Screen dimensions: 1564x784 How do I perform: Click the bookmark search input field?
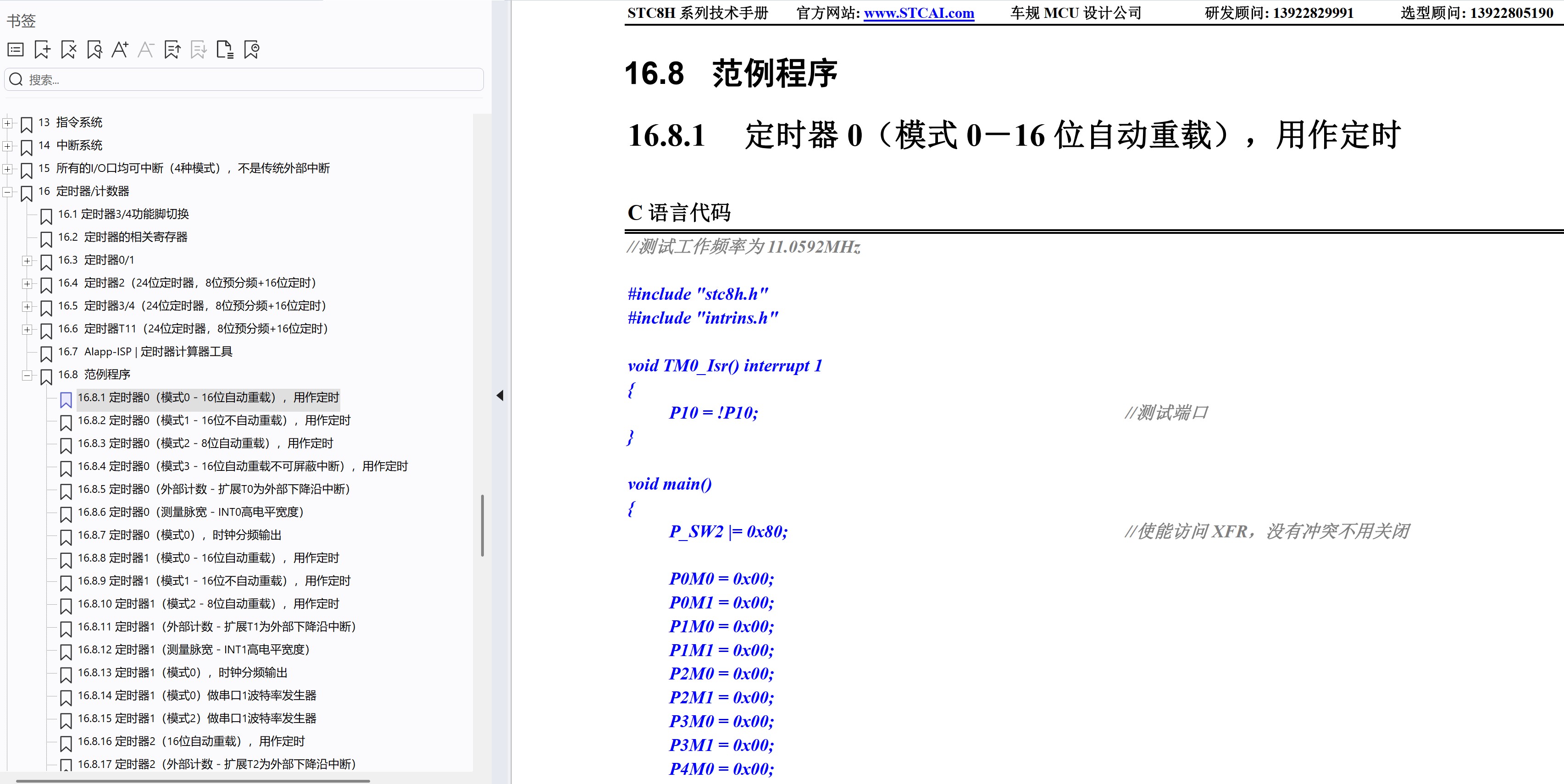(x=244, y=79)
